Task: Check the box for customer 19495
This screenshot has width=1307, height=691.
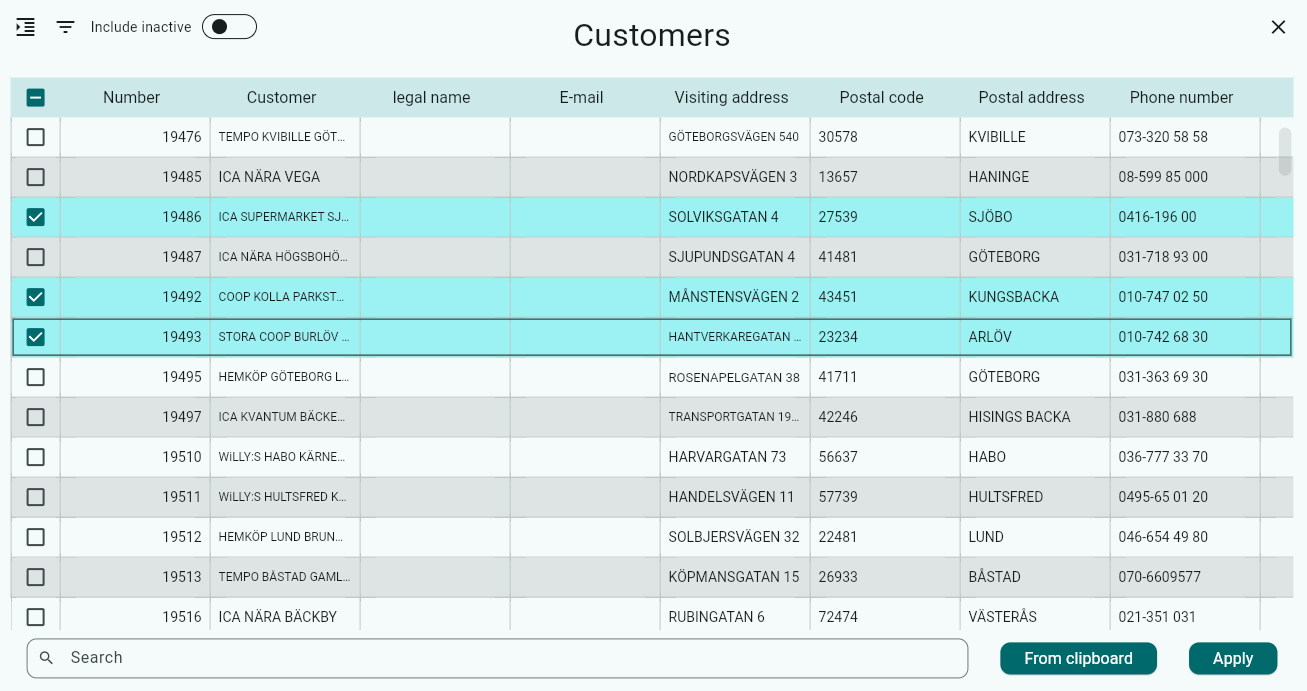Action: (35, 377)
